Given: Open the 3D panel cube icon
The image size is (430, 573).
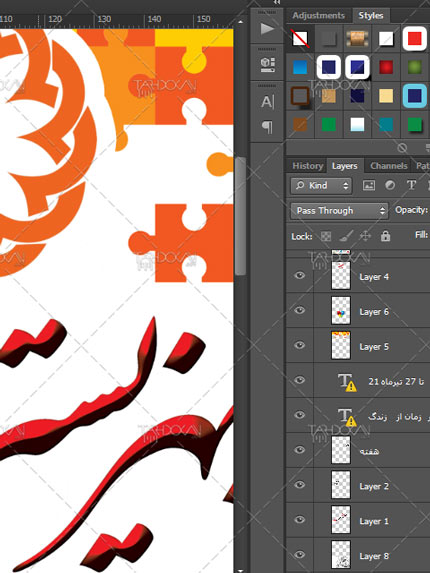Looking at the screenshot, I should [x=267, y=65].
